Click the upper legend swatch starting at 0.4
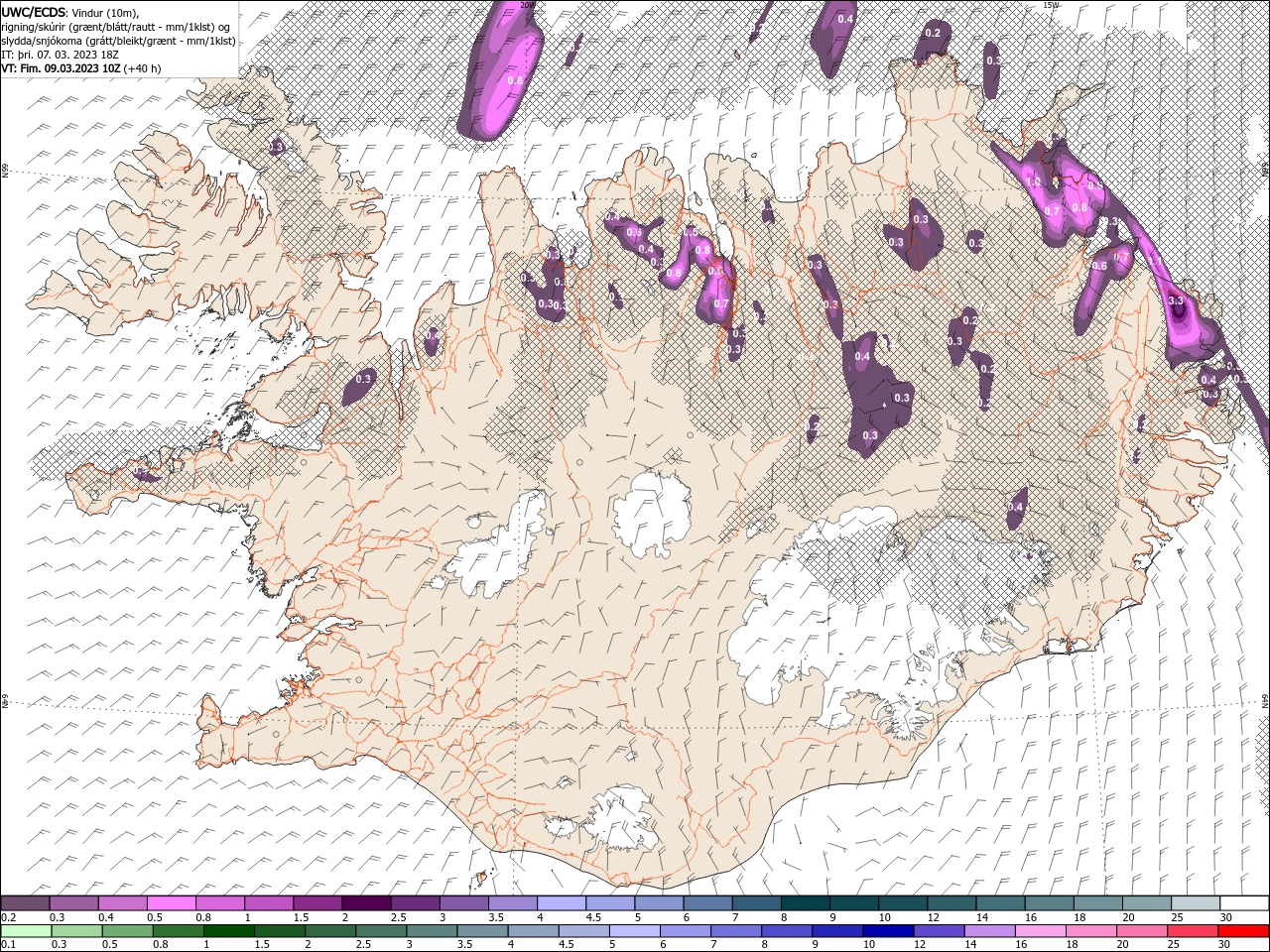Viewport: 1270px width, 952px height. pyautogui.click(x=122, y=903)
